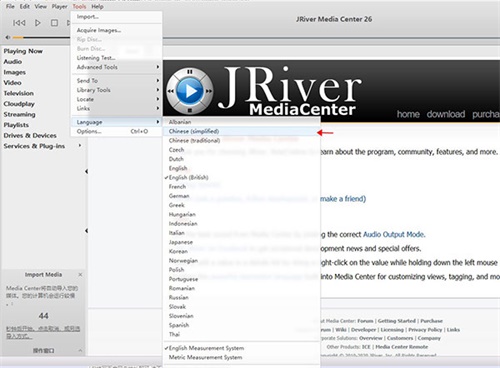Expand the Advanced Tools submenu

pos(116,67)
